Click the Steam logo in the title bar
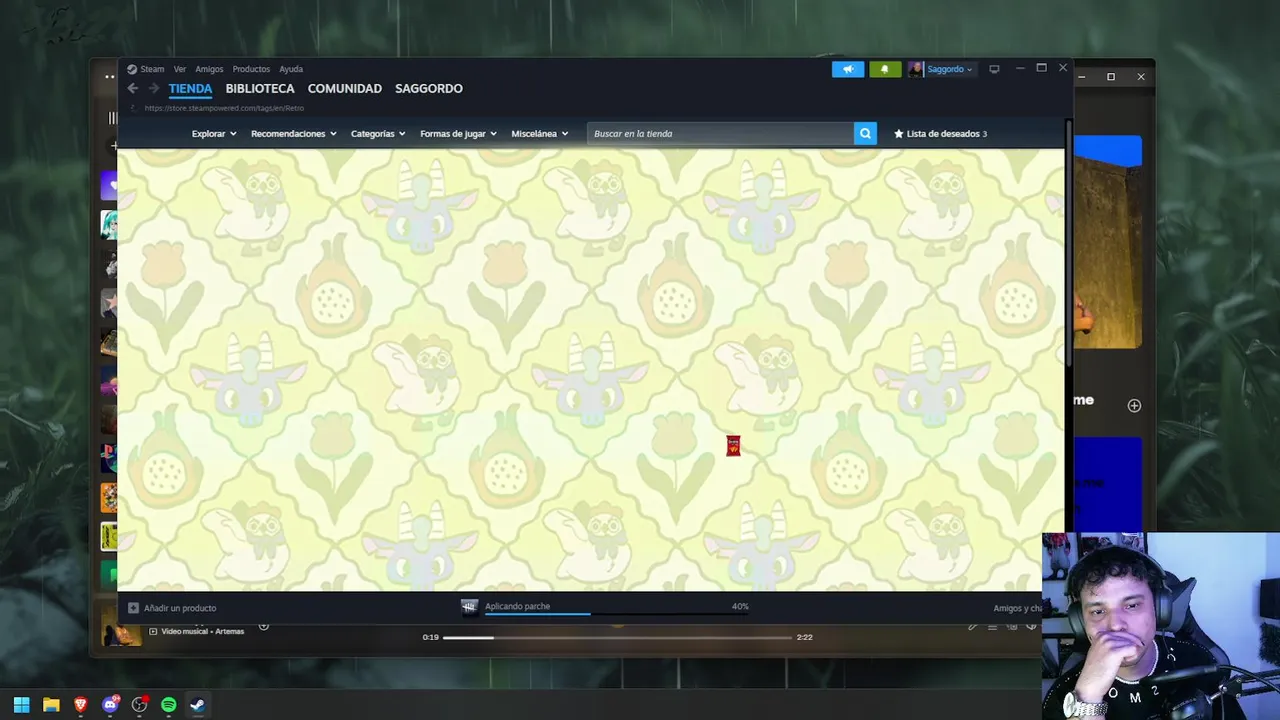 click(132, 69)
